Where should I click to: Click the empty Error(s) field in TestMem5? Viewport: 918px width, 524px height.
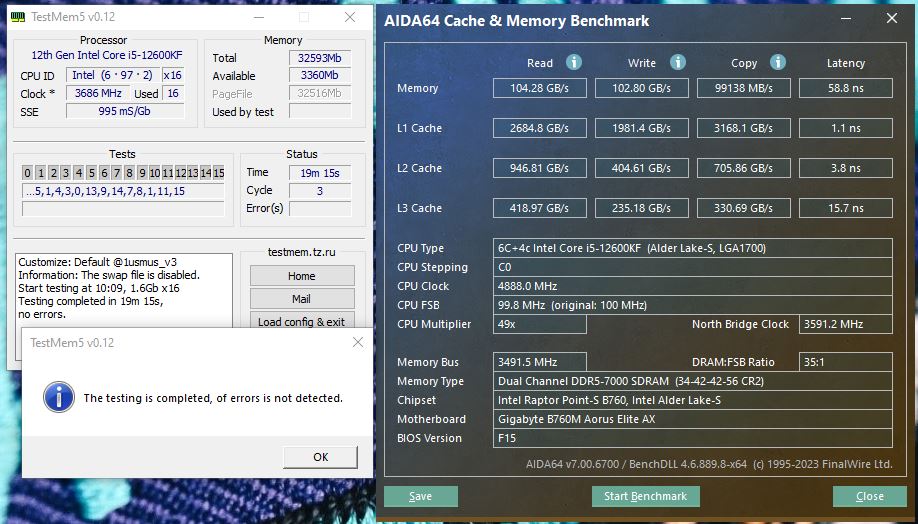[x=320, y=208]
